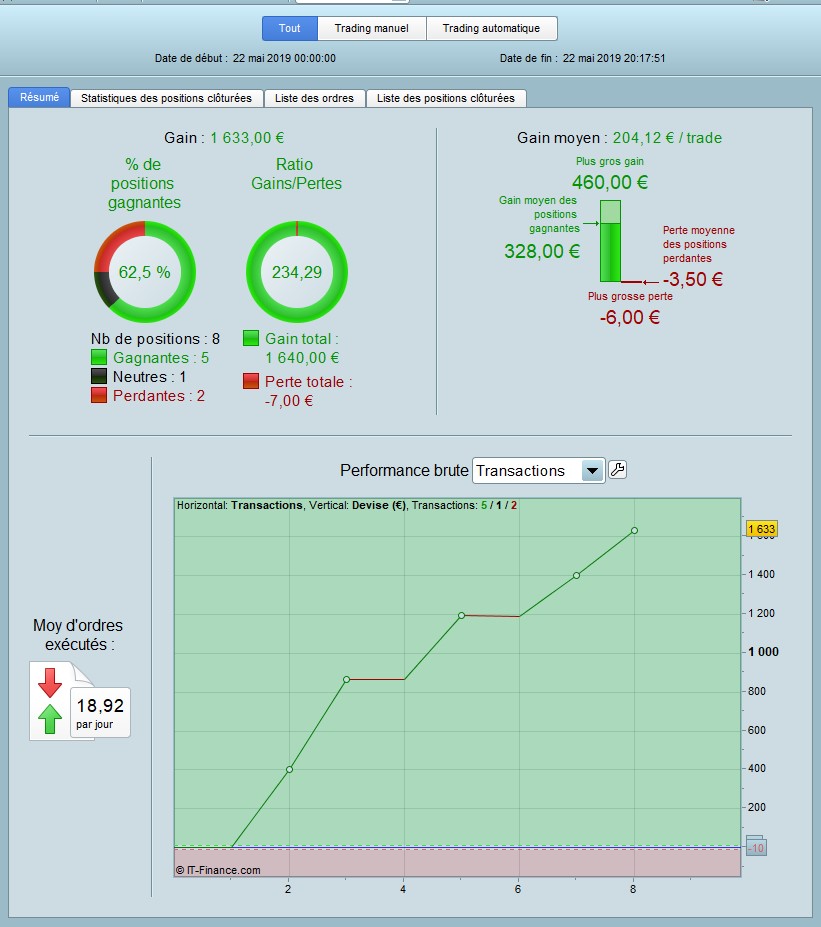
Task: Click the -7,00 € total loss value
Action: [x=288, y=401]
